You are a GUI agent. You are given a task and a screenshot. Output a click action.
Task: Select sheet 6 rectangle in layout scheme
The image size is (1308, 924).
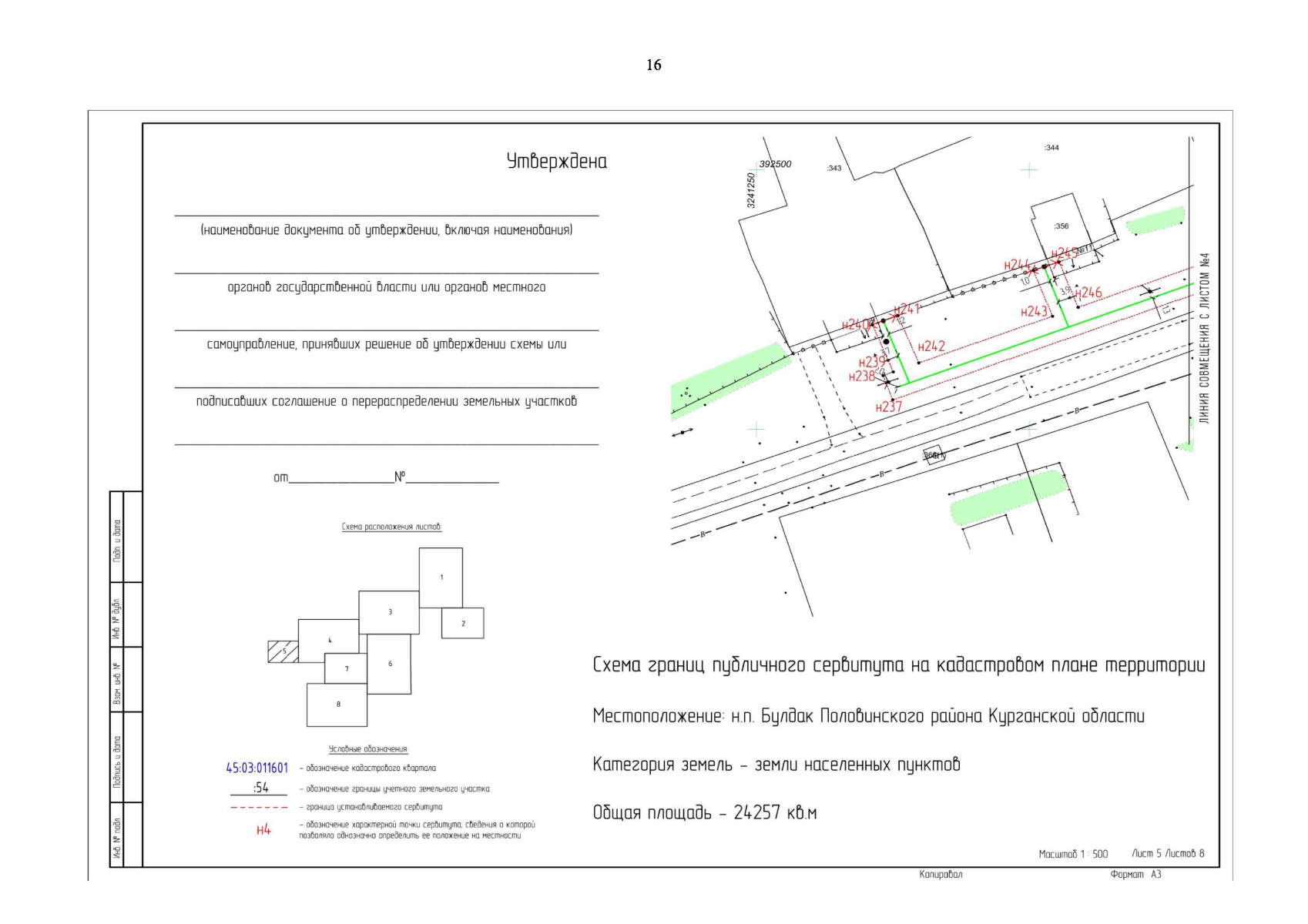pos(389,664)
